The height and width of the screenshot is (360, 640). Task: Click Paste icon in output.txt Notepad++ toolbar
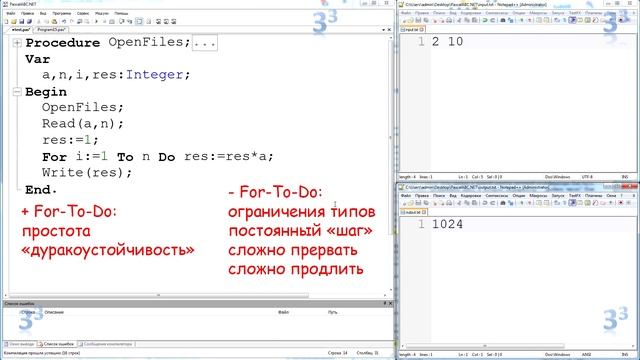tap(474, 203)
